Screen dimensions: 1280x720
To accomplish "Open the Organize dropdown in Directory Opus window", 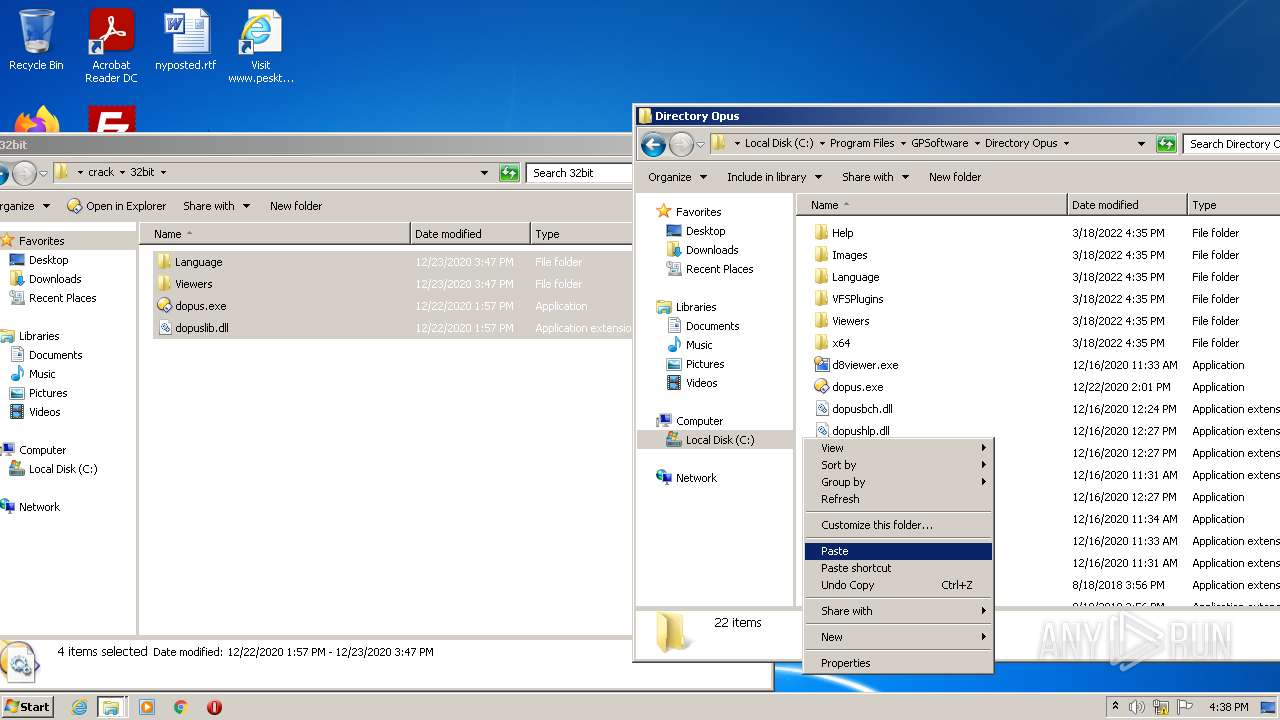I will [x=677, y=177].
